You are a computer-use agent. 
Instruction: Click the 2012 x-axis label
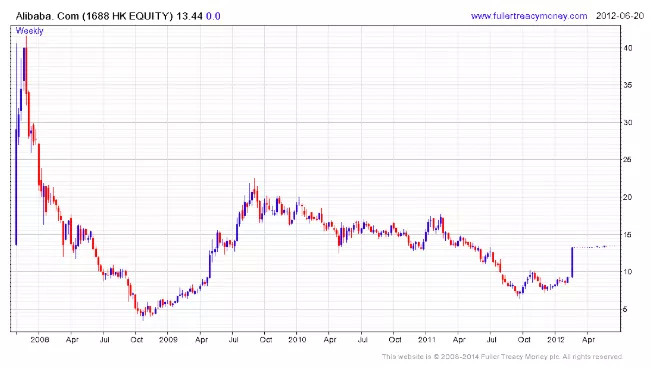(556, 339)
